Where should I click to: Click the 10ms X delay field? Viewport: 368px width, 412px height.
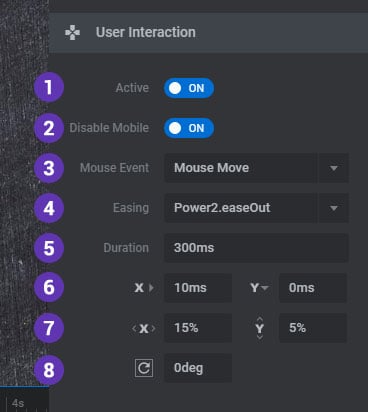[x=198, y=288]
